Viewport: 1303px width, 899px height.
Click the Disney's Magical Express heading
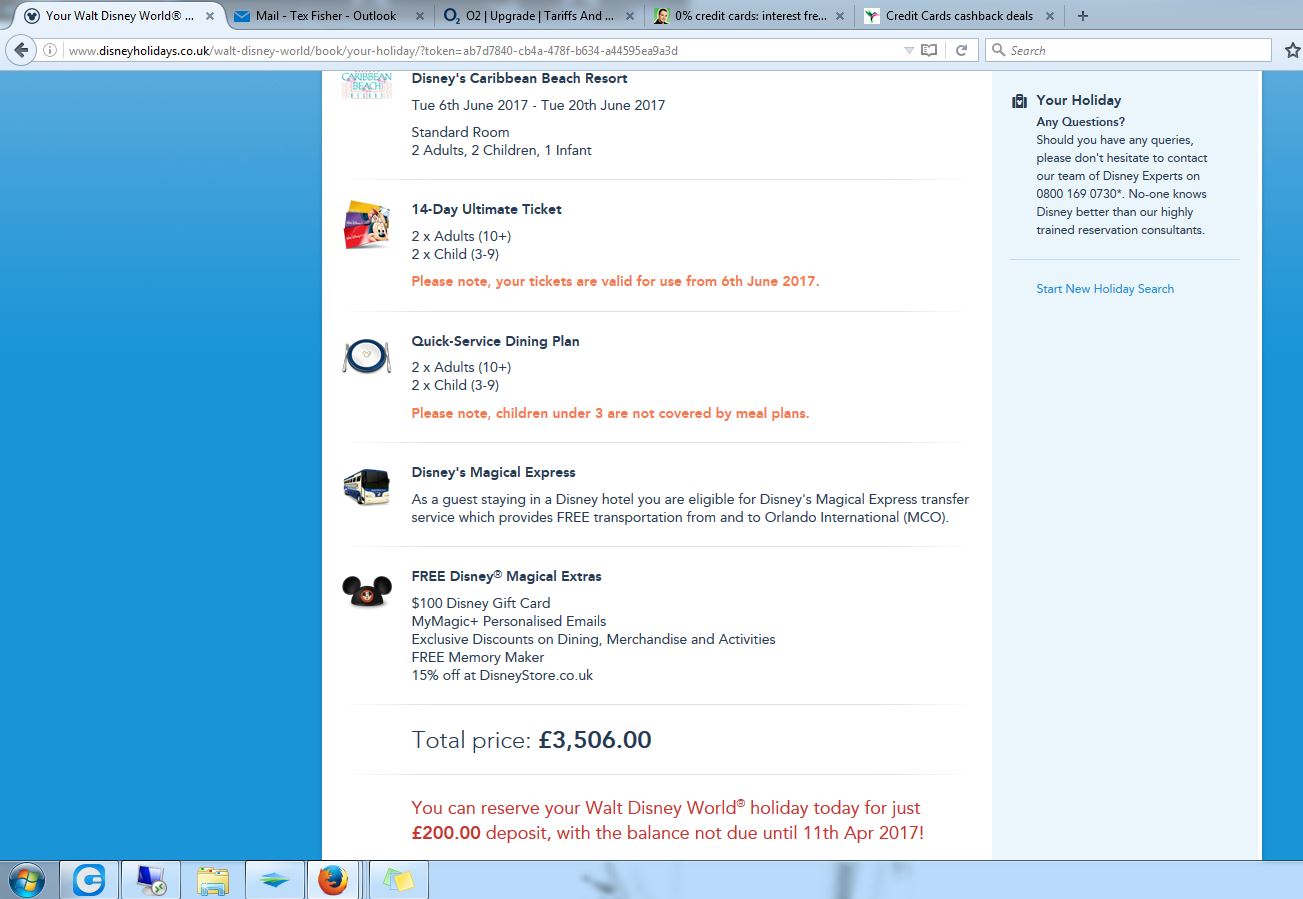pyautogui.click(x=493, y=472)
